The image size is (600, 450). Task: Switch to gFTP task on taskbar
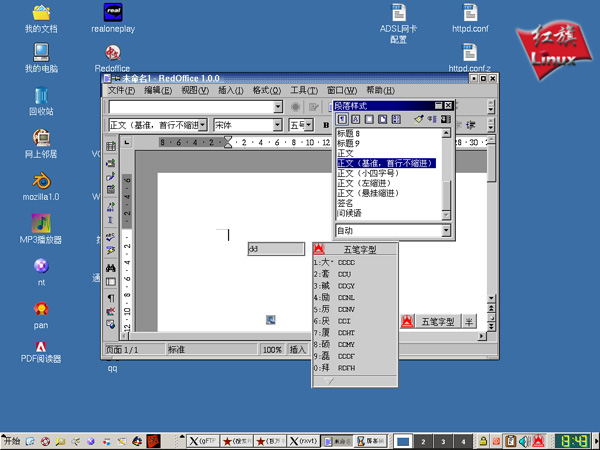[203, 441]
